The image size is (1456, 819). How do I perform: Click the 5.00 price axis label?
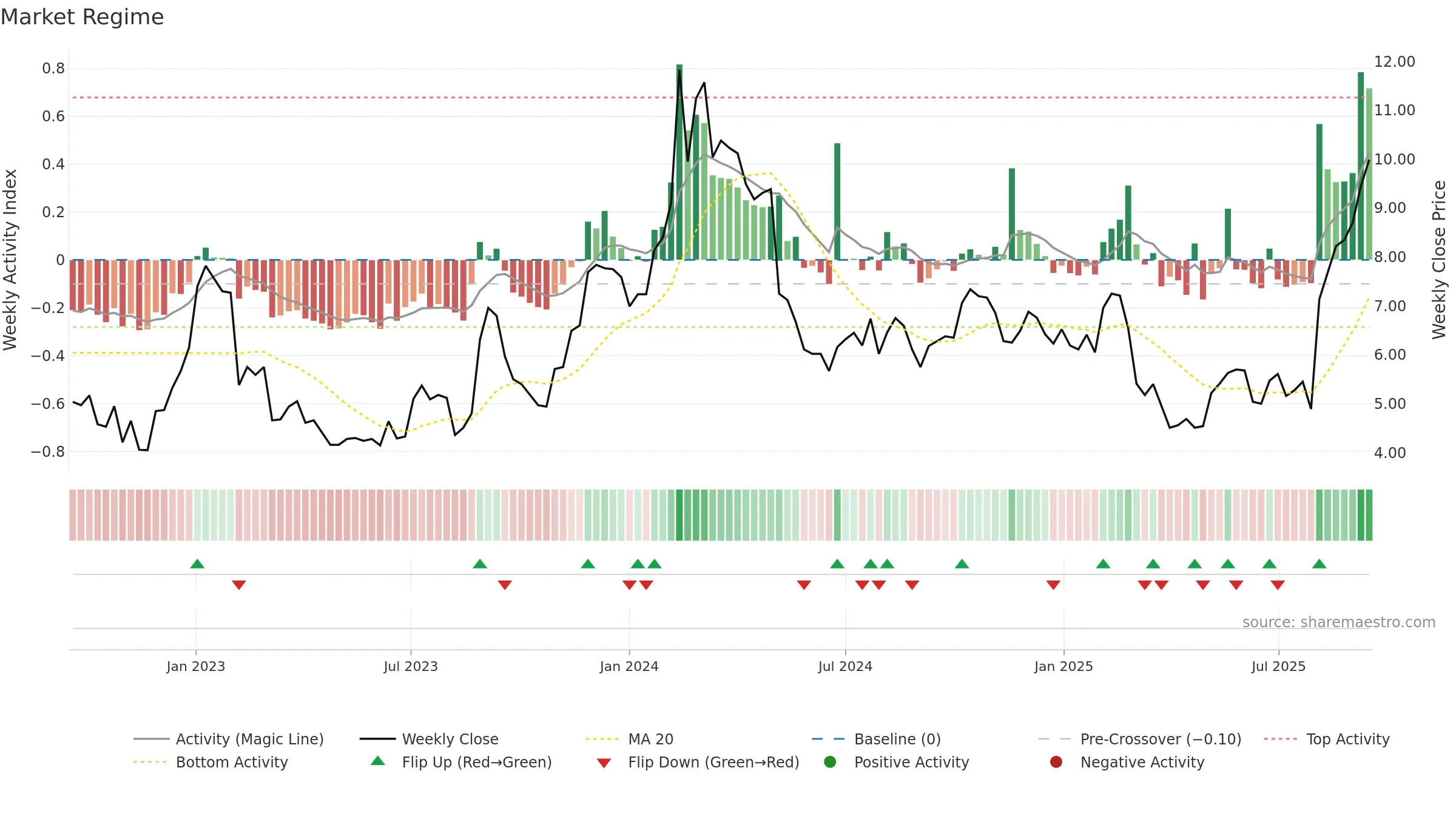coord(1390,404)
